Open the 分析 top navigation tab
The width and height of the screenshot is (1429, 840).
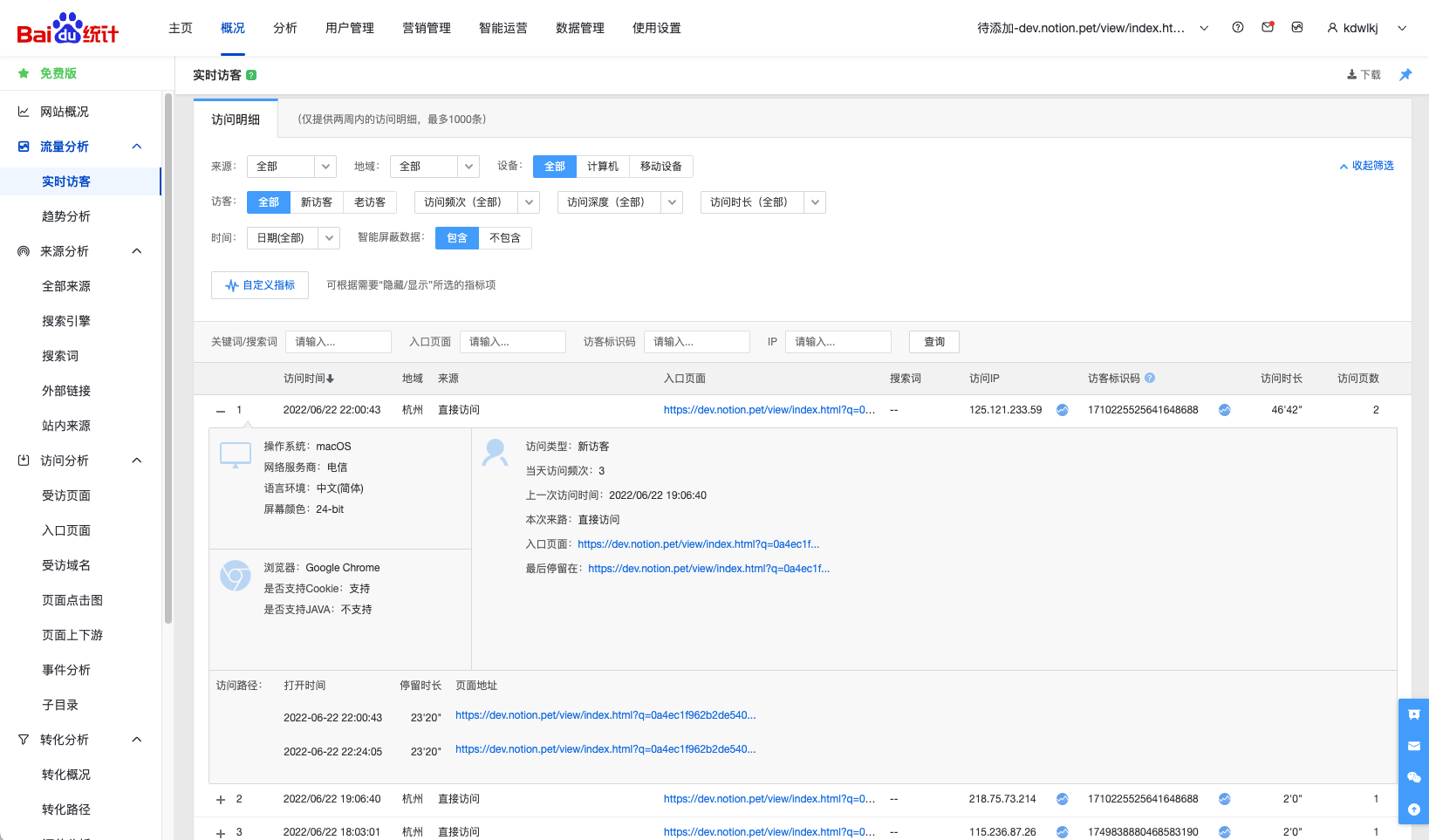pyautogui.click(x=285, y=28)
